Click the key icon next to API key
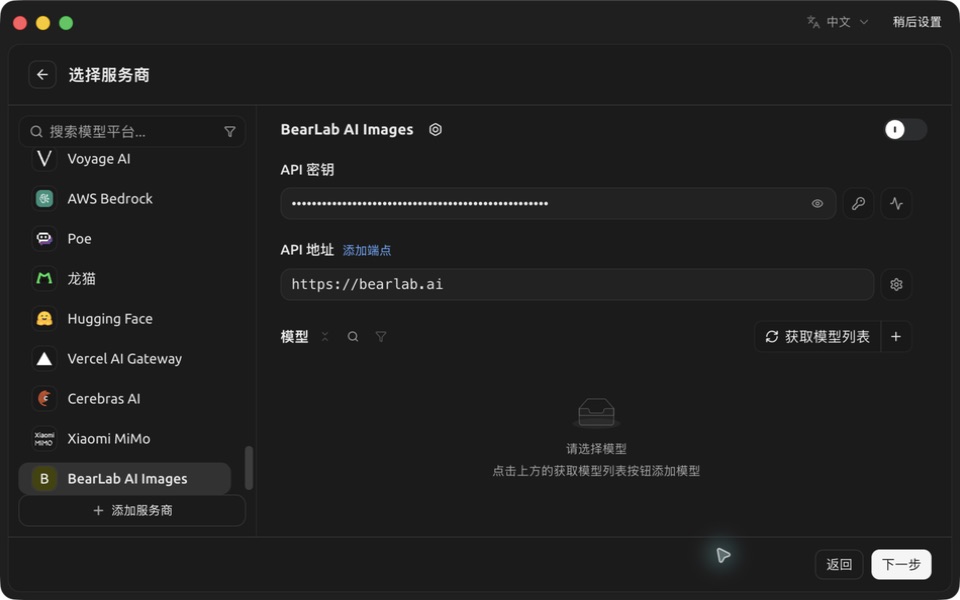The image size is (960, 600). [x=858, y=204]
